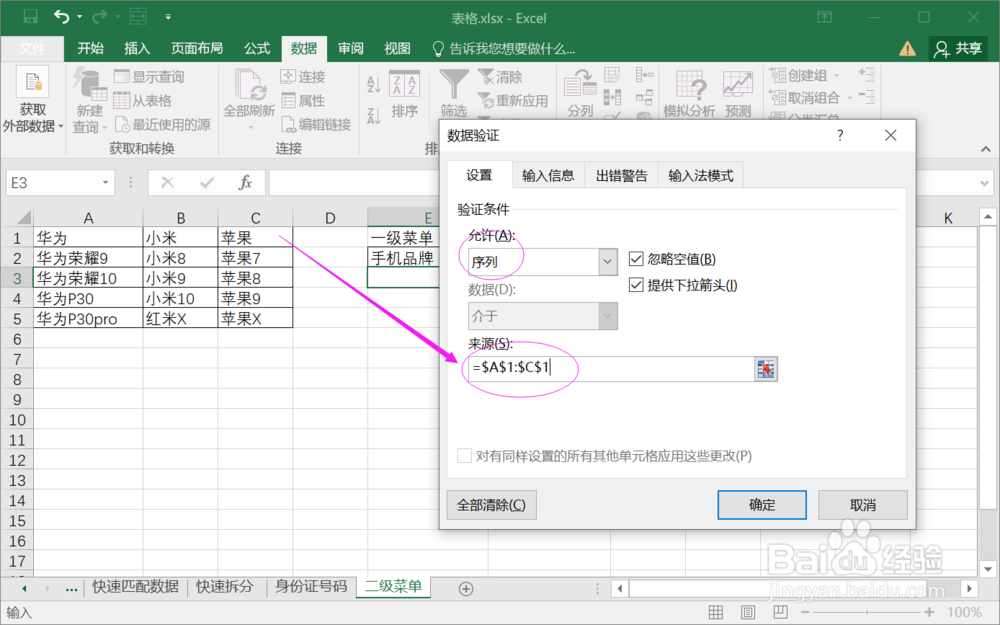The width and height of the screenshot is (1000, 625).
Task: Click the insert function fx icon
Action: (x=245, y=183)
